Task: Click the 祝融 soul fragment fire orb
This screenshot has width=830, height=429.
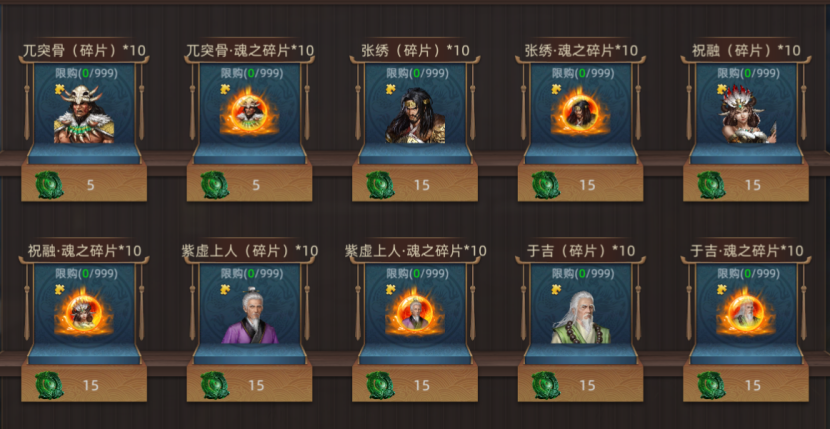Action: tap(84, 314)
